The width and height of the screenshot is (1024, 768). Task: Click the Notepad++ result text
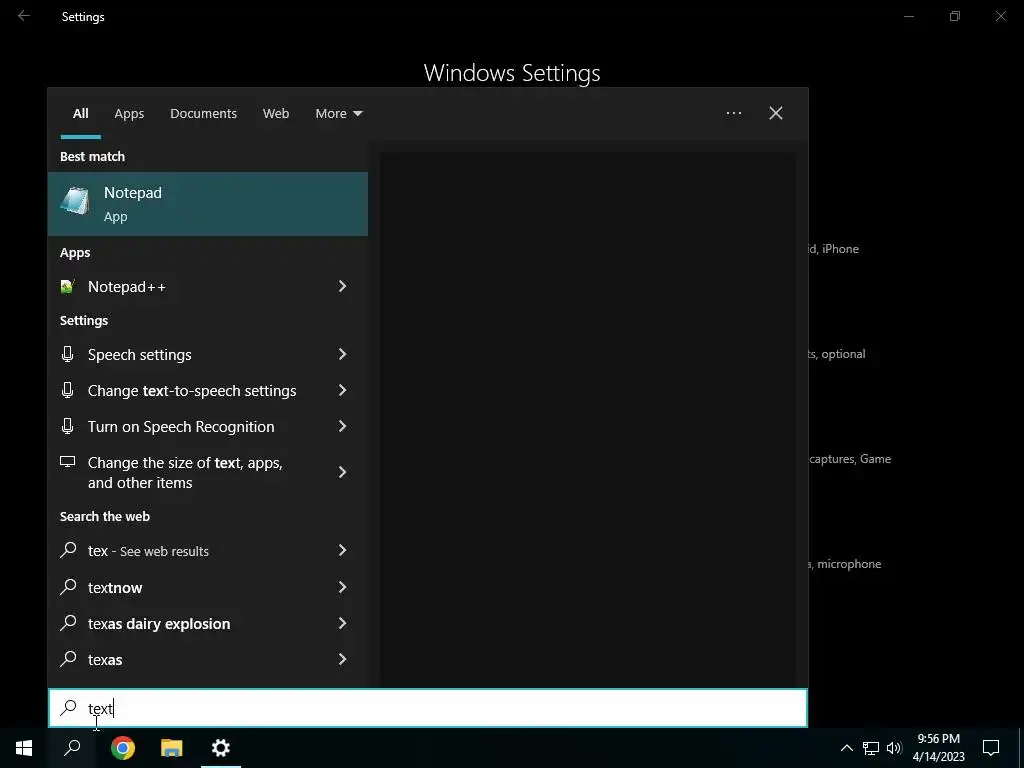pyautogui.click(x=127, y=287)
